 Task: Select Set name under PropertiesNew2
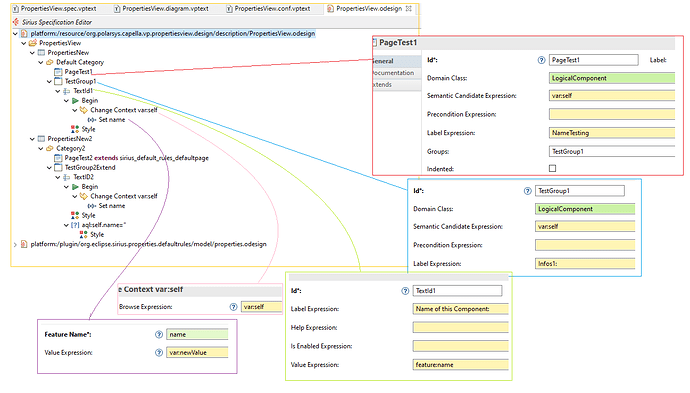click(112, 206)
